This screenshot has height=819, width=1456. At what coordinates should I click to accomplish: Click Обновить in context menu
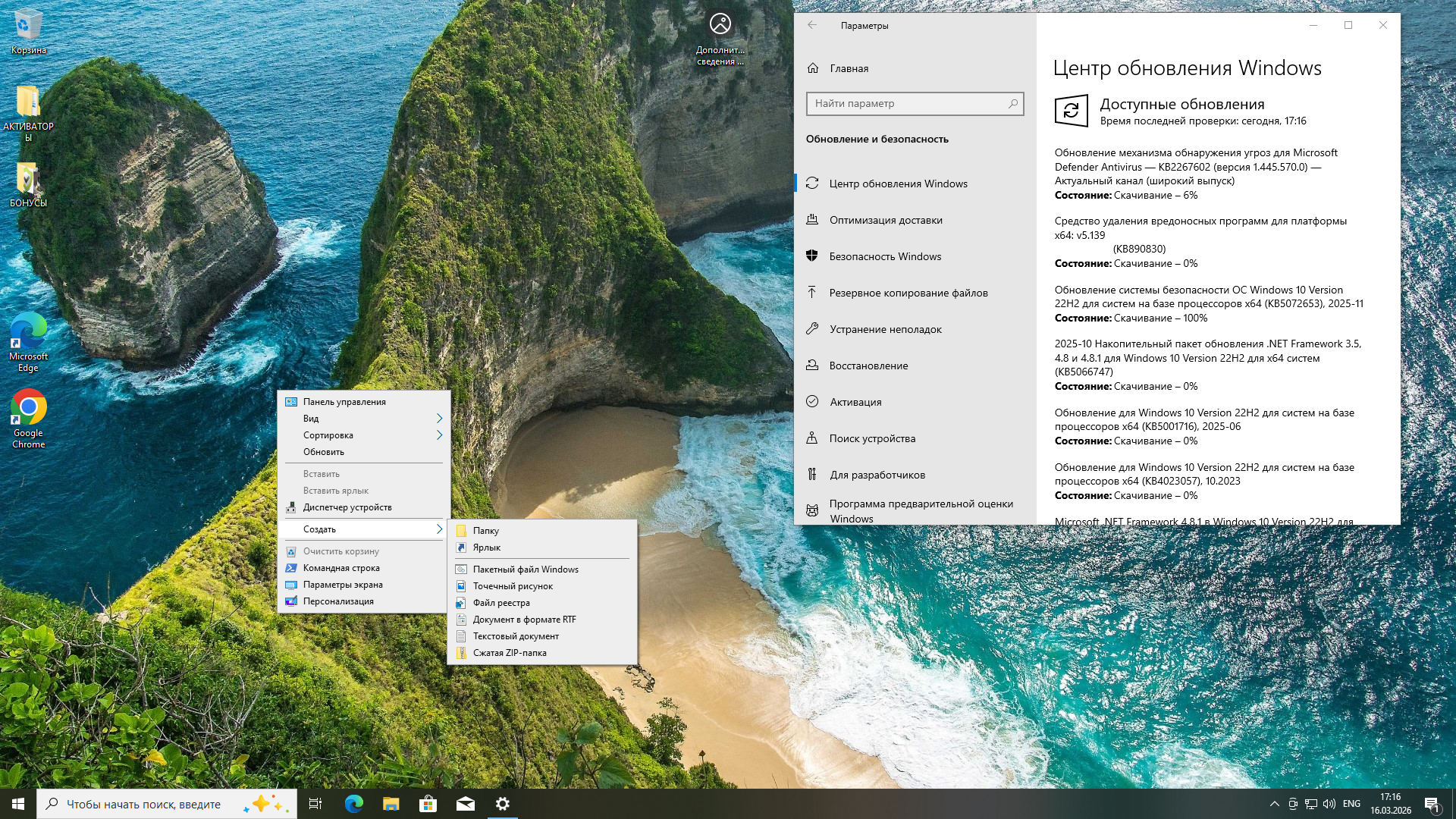pyautogui.click(x=324, y=452)
